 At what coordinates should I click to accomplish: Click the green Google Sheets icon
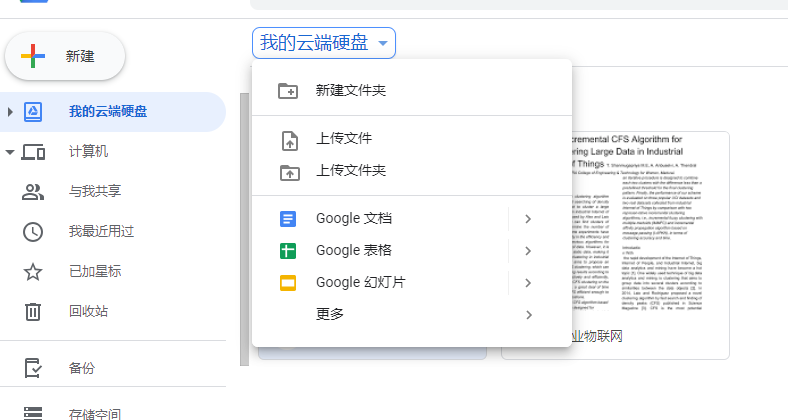(288, 251)
